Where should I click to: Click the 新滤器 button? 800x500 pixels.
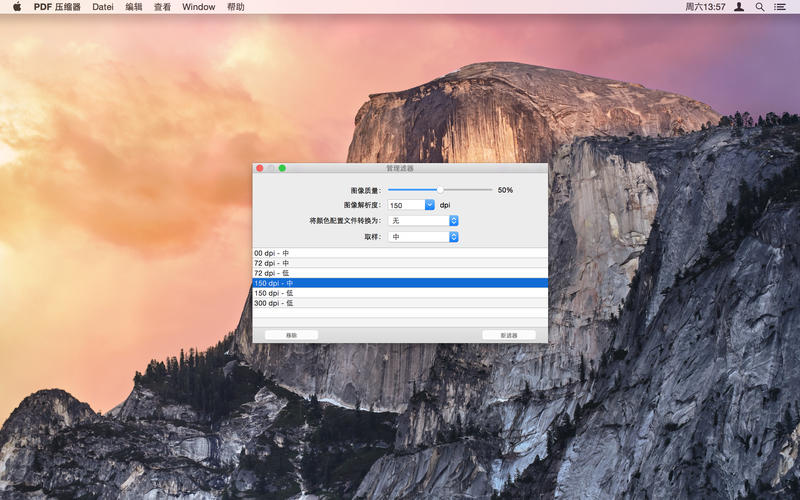[508, 335]
